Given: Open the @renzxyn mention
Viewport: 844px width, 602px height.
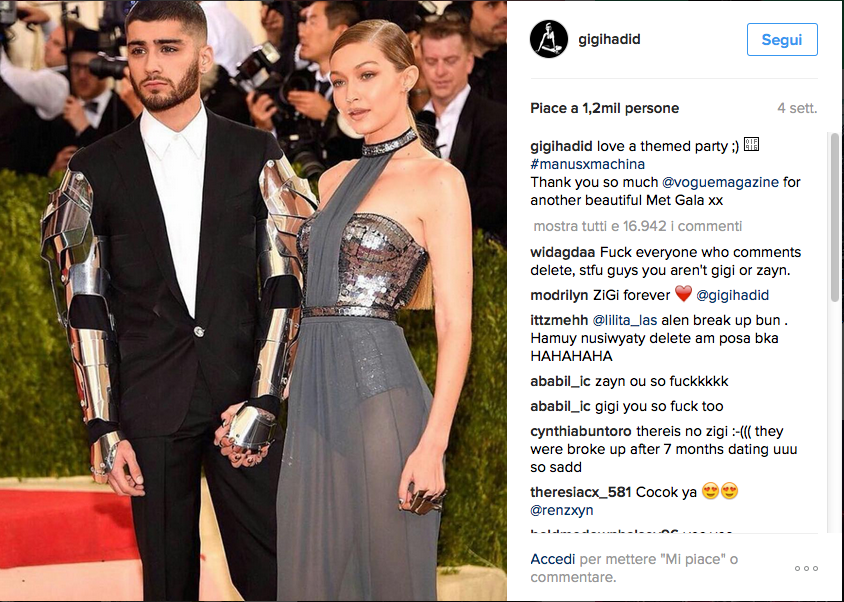Looking at the screenshot, I should click(561, 510).
